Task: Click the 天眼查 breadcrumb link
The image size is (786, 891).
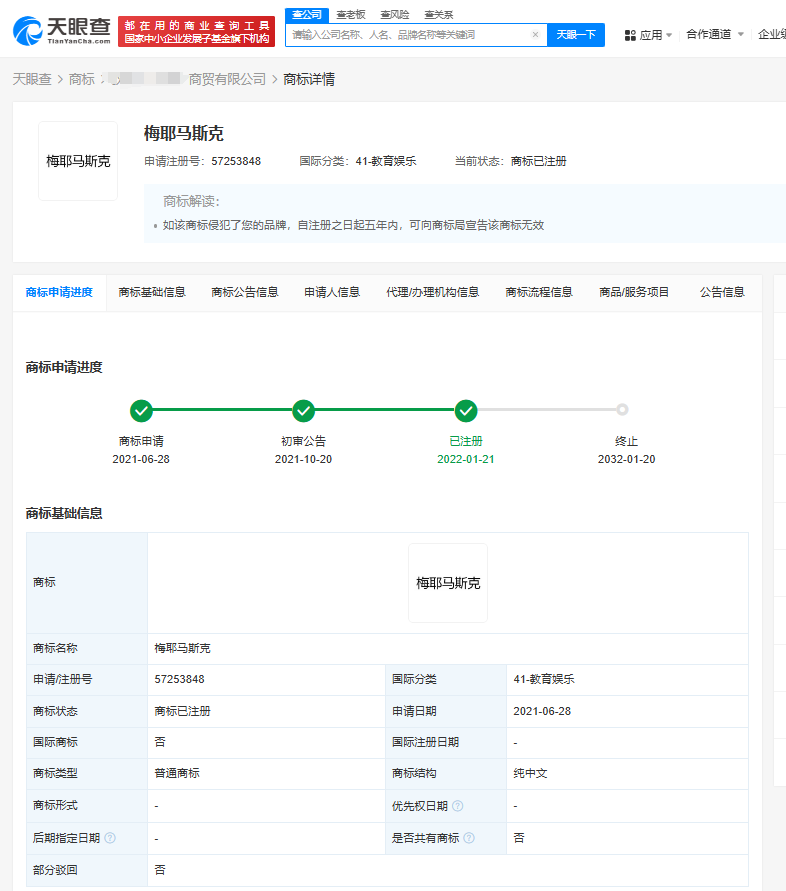Action: pos(32,79)
